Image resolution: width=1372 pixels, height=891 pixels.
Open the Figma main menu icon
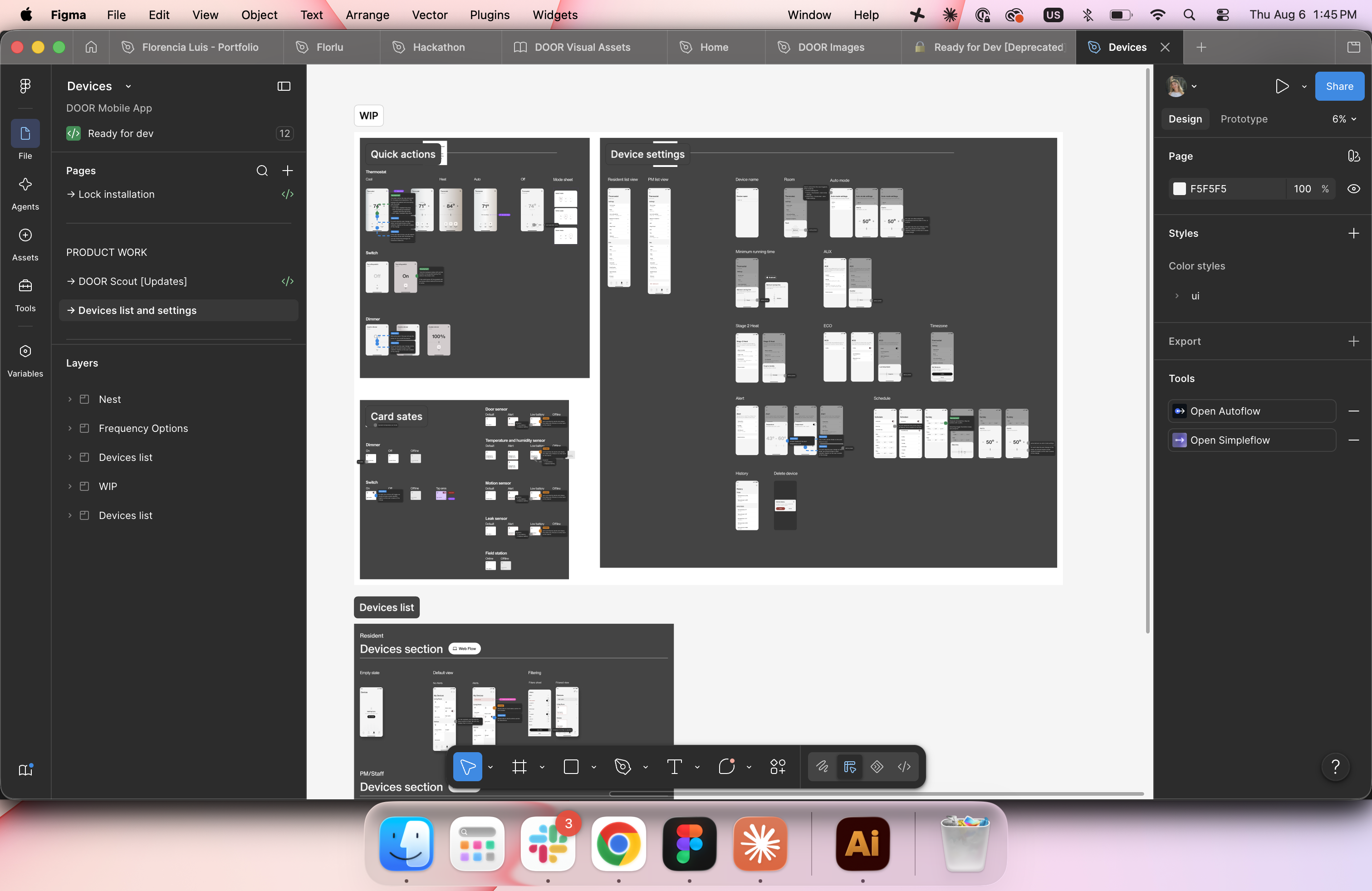[25, 86]
